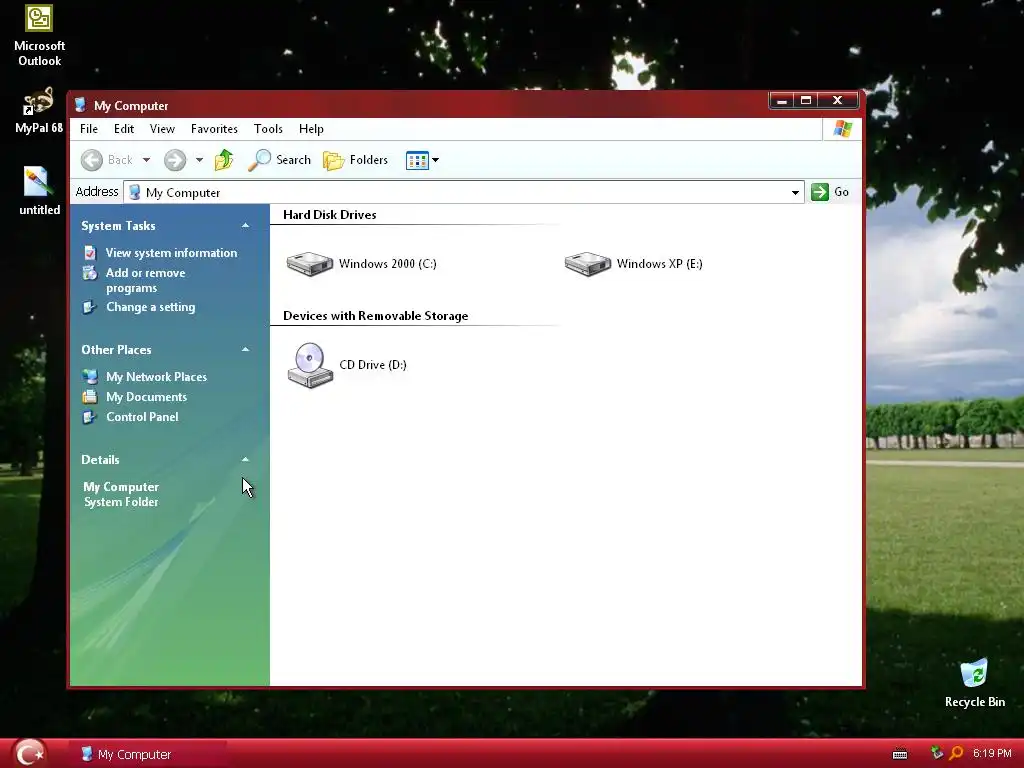Open the Windows XP (E:) drive icon
The width and height of the screenshot is (1024, 768).
(588, 264)
